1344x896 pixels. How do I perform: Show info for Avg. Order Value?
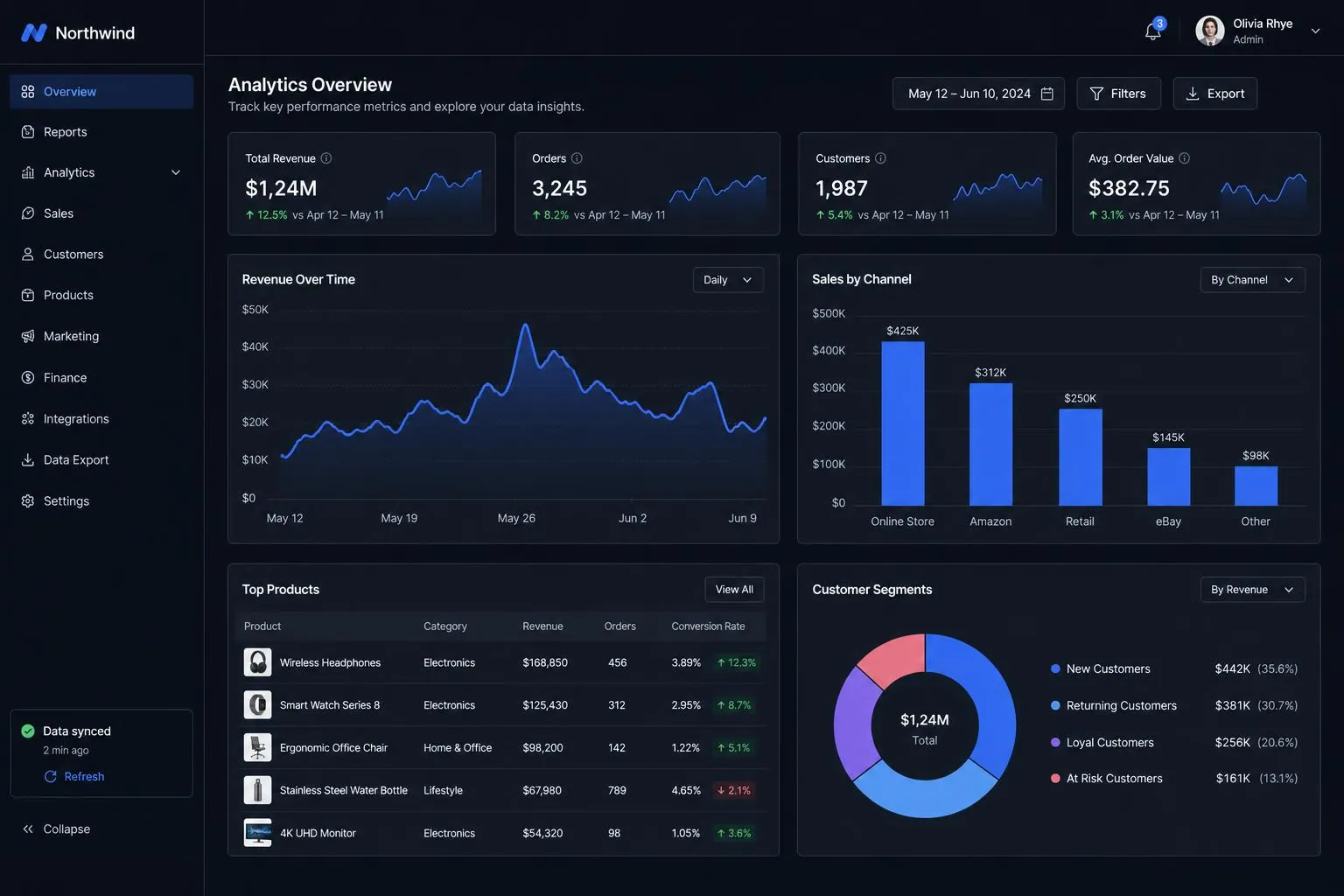pyautogui.click(x=1184, y=158)
